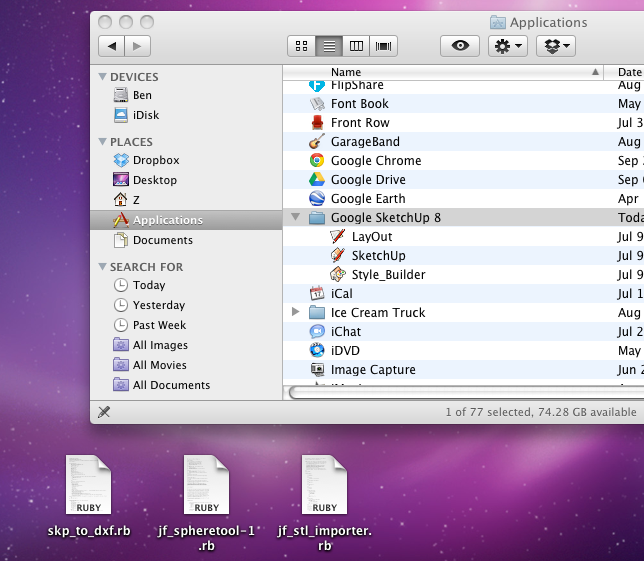Select the Google SketchUp 8 folder

click(x=463, y=217)
